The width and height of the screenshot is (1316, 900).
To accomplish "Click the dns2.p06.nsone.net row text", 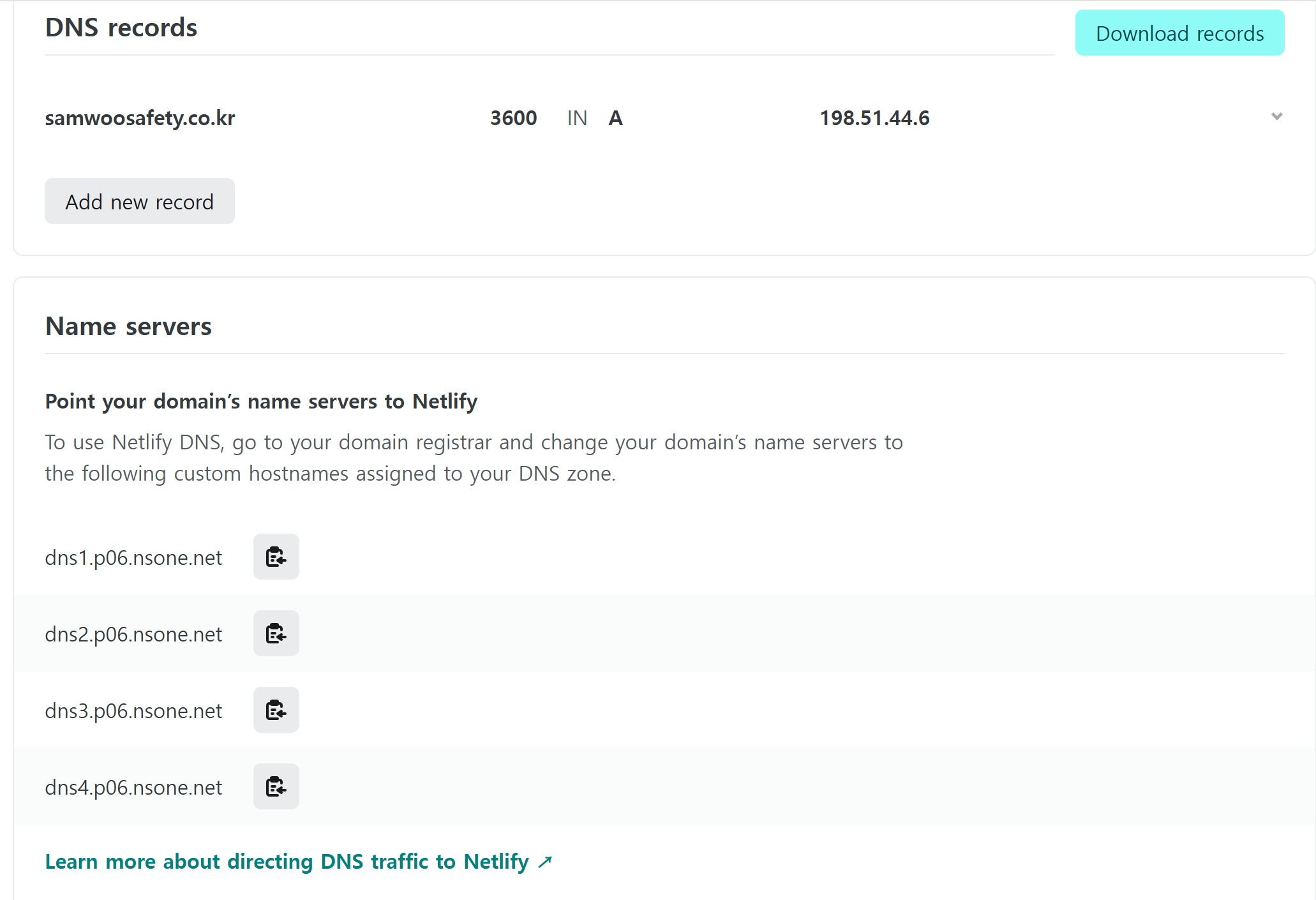I will [x=133, y=634].
